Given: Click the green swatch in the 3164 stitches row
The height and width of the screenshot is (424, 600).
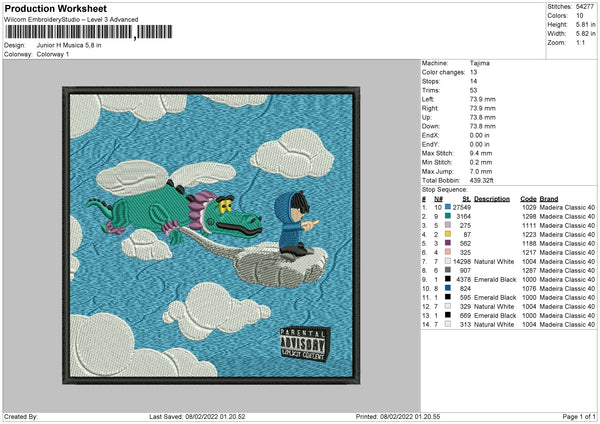Looking at the screenshot, I should point(448,216).
